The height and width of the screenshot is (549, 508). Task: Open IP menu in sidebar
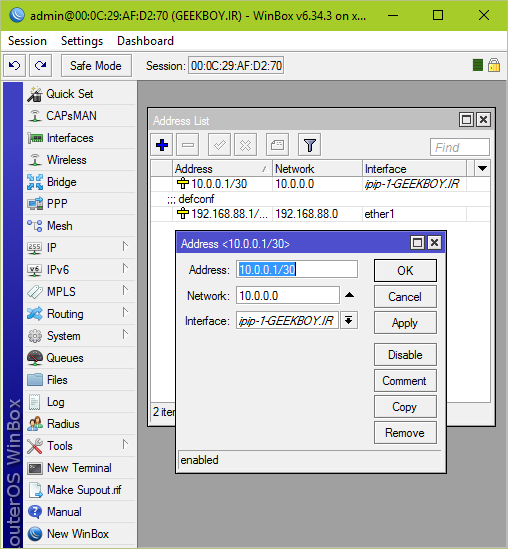[x=80, y=248]
